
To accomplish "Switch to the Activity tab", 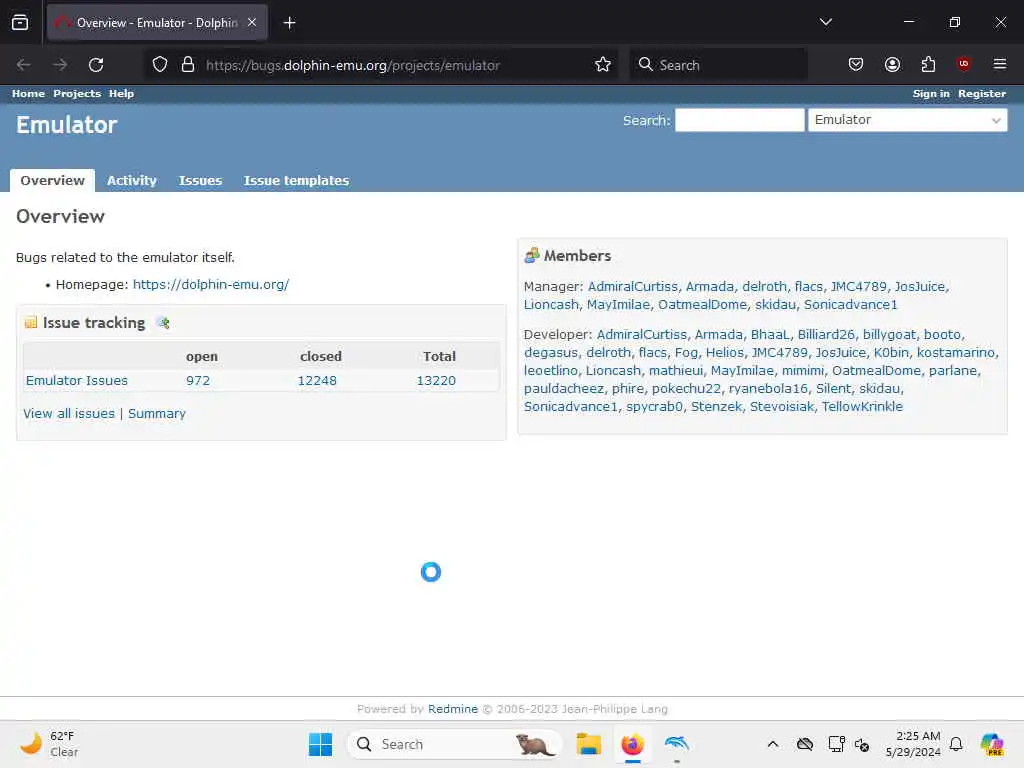I will pos(132,180).
